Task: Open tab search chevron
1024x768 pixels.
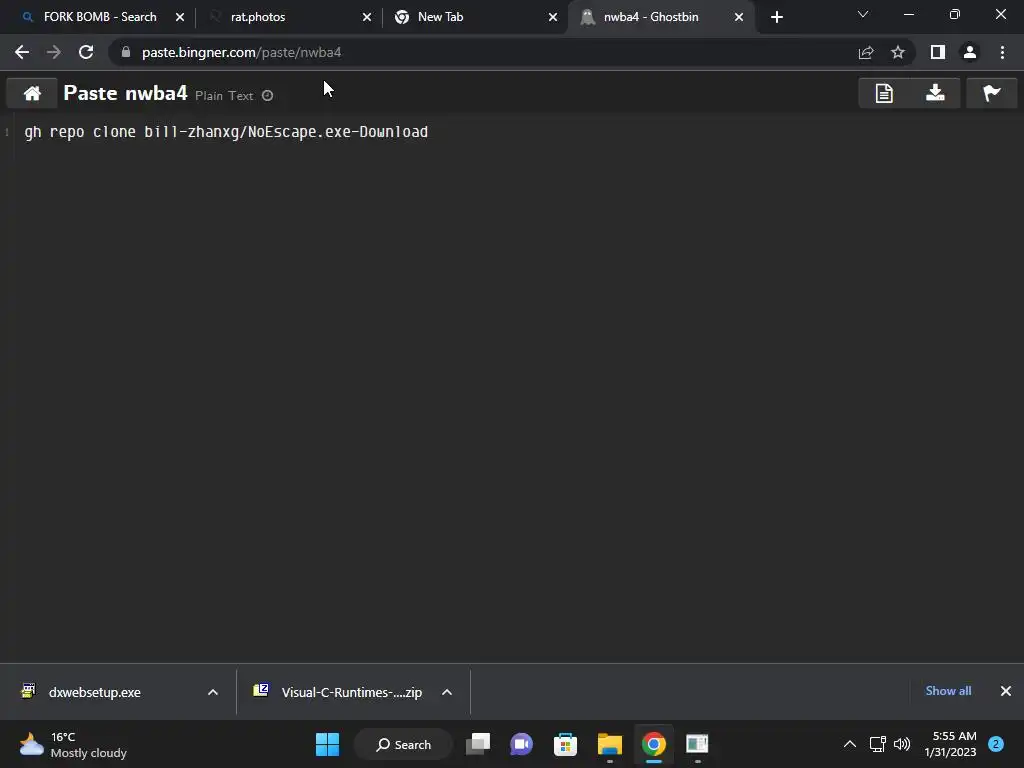Action: tap(863, 14)
